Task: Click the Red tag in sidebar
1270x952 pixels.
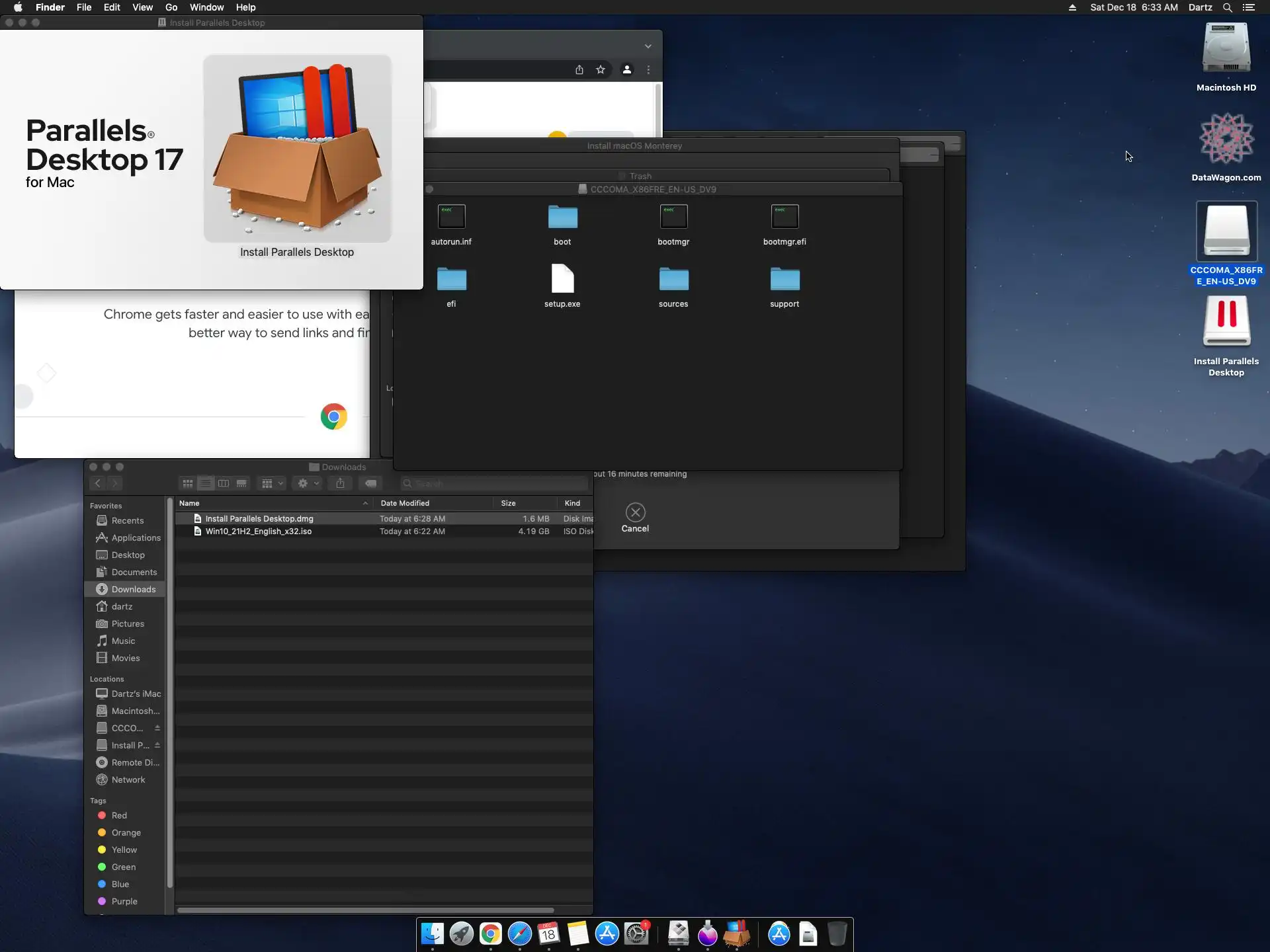Action: coord(119,815)
